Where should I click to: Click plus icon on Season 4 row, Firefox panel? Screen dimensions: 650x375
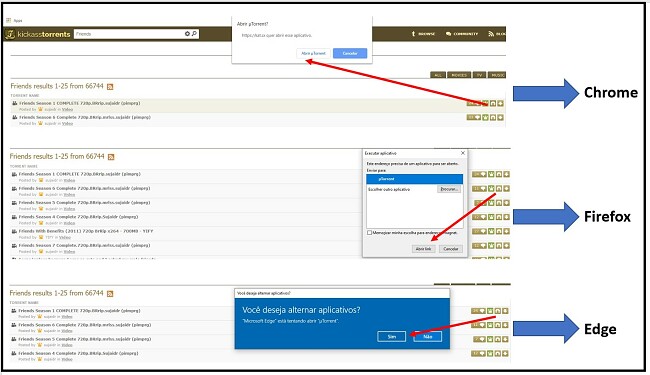[x=506, y=217]
